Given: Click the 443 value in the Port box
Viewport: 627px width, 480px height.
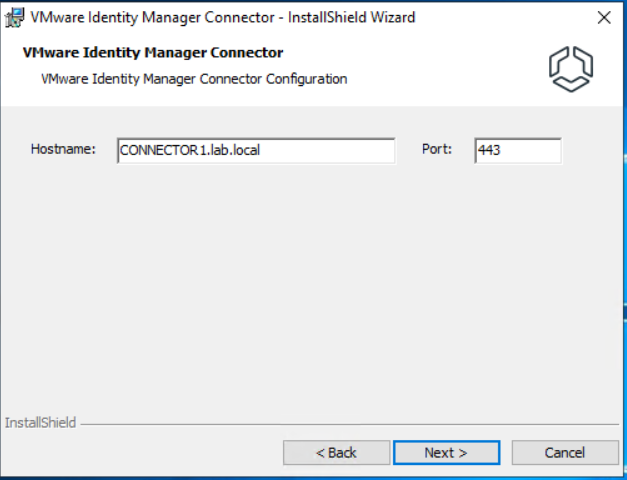Looking at the screenshot, I should (x=489, y=150).
